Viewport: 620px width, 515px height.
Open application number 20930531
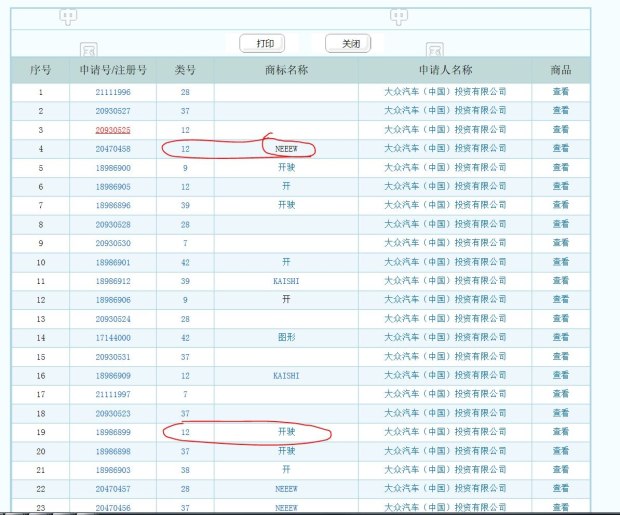(x=113, y=357)
